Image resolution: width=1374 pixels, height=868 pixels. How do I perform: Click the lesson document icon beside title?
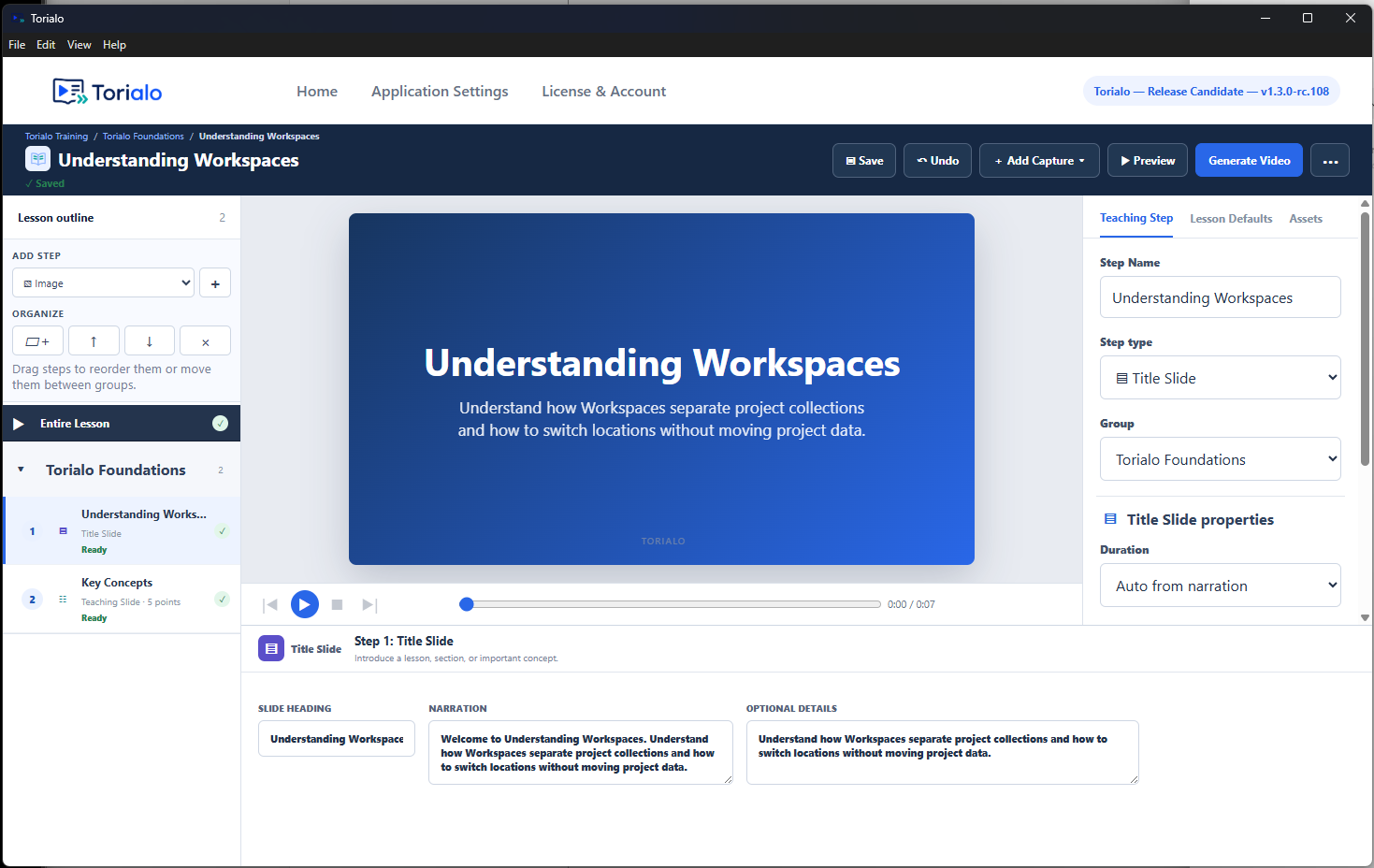coord(37,159)
